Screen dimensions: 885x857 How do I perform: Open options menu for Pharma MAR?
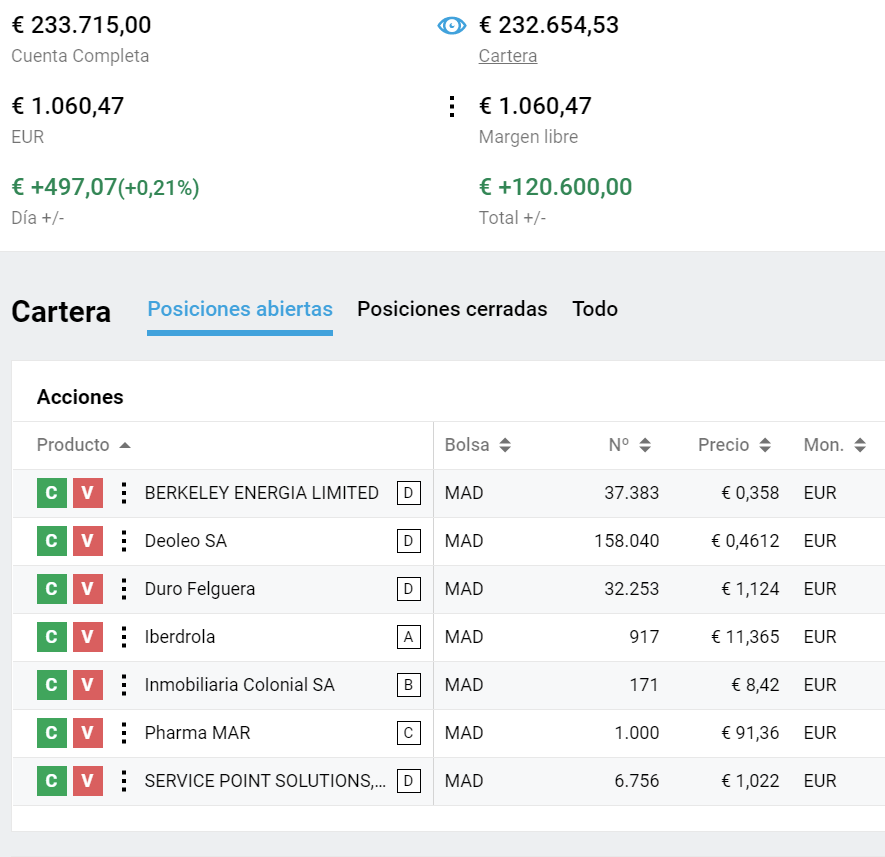coord(124,733)
